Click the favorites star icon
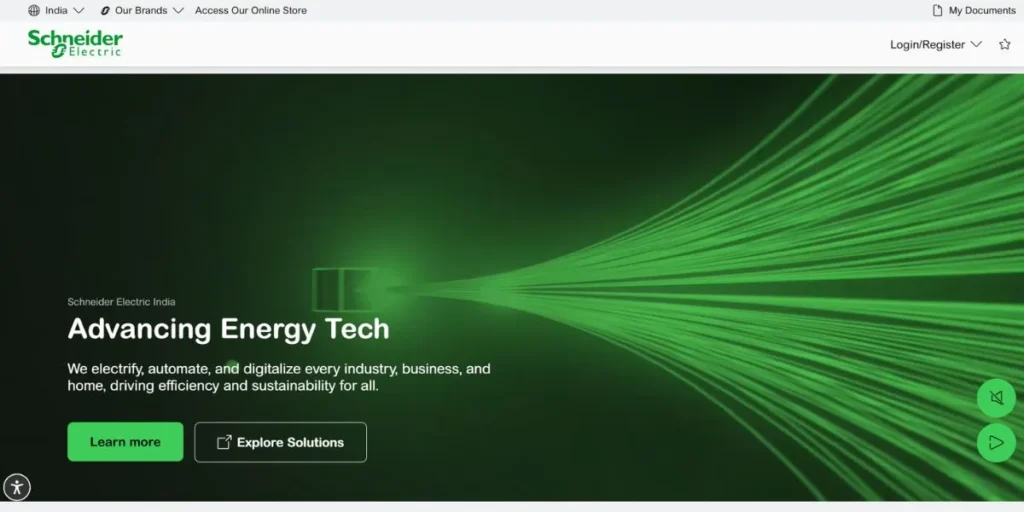This screenshot has height=512, width=1024. [x=1005, y=44]
